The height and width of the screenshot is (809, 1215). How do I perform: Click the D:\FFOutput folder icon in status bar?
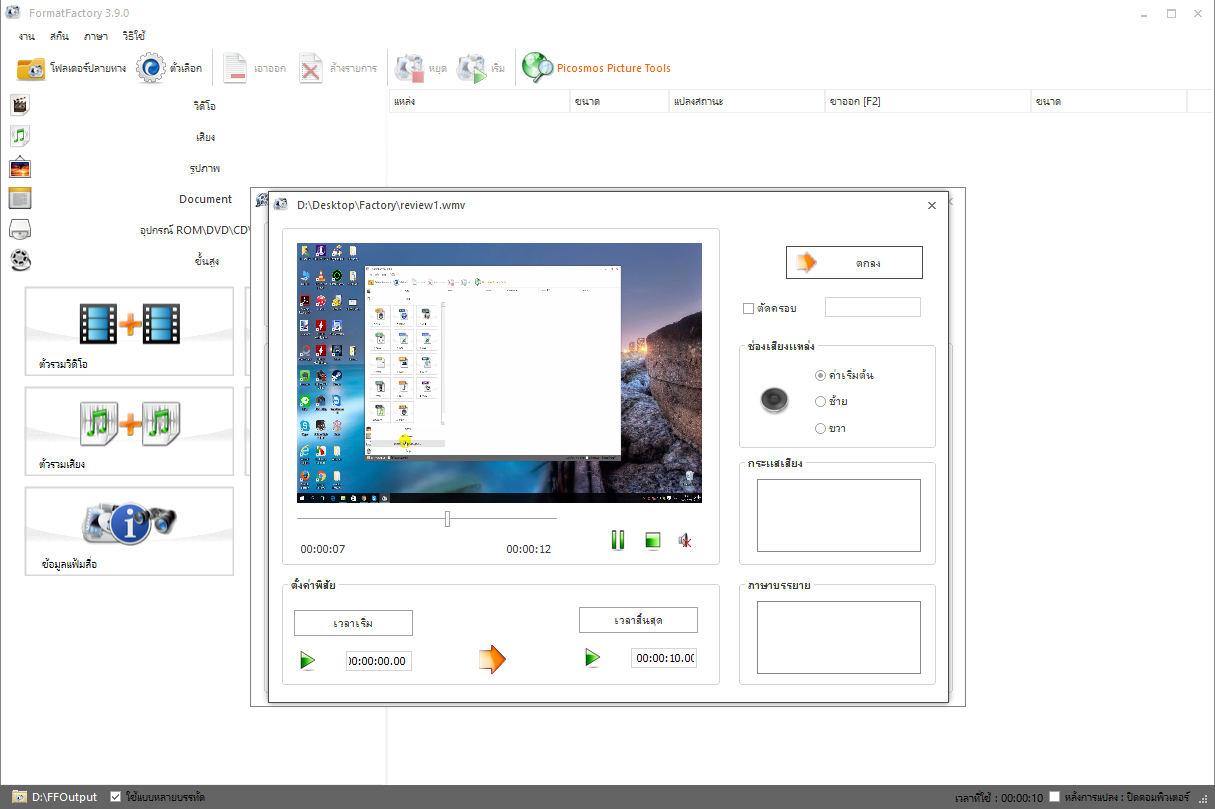tap(19, 797)
